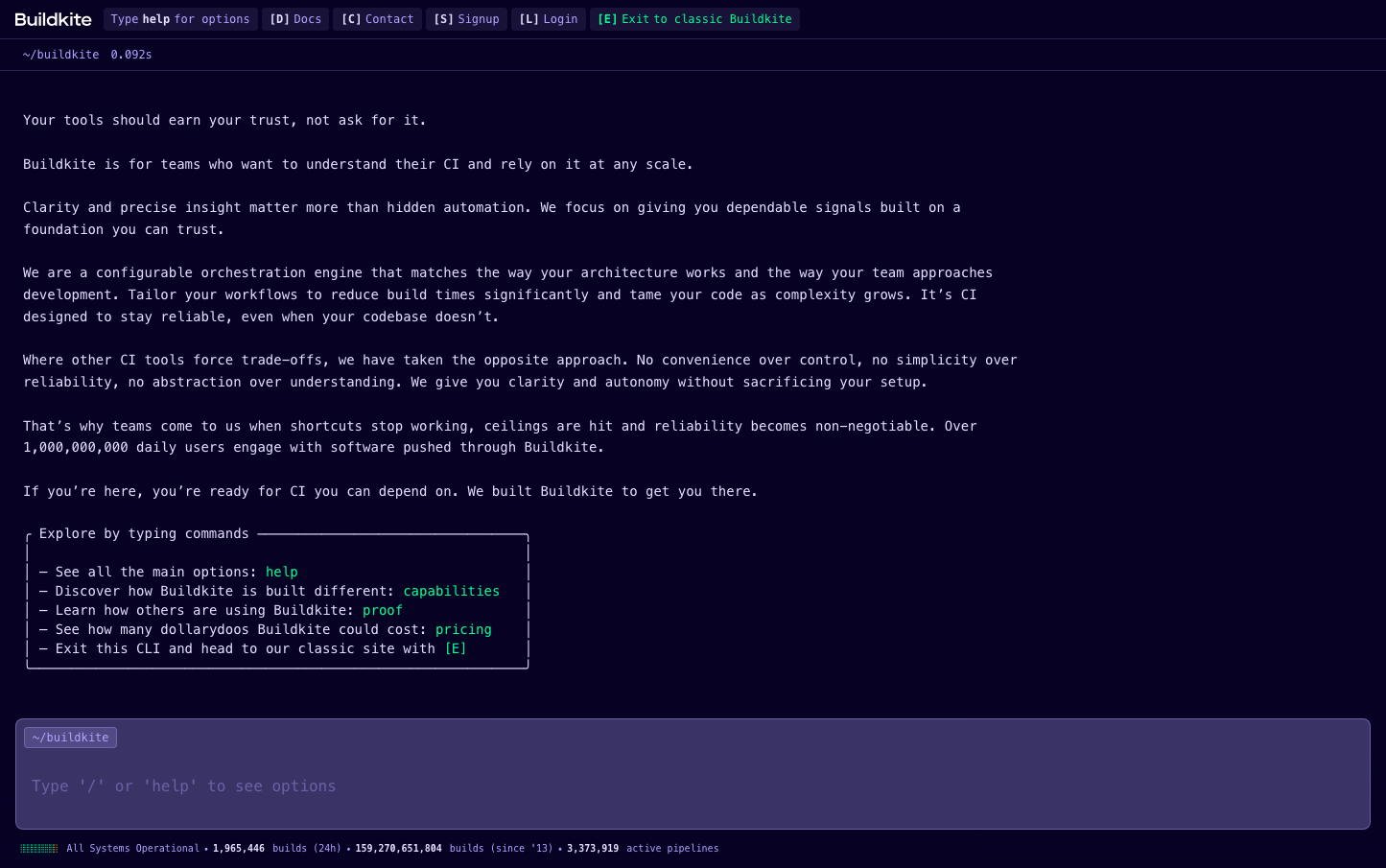Screen dimensions: 1386x868
Task: Click the builds since '13 counter
Action: coord(454,849)
